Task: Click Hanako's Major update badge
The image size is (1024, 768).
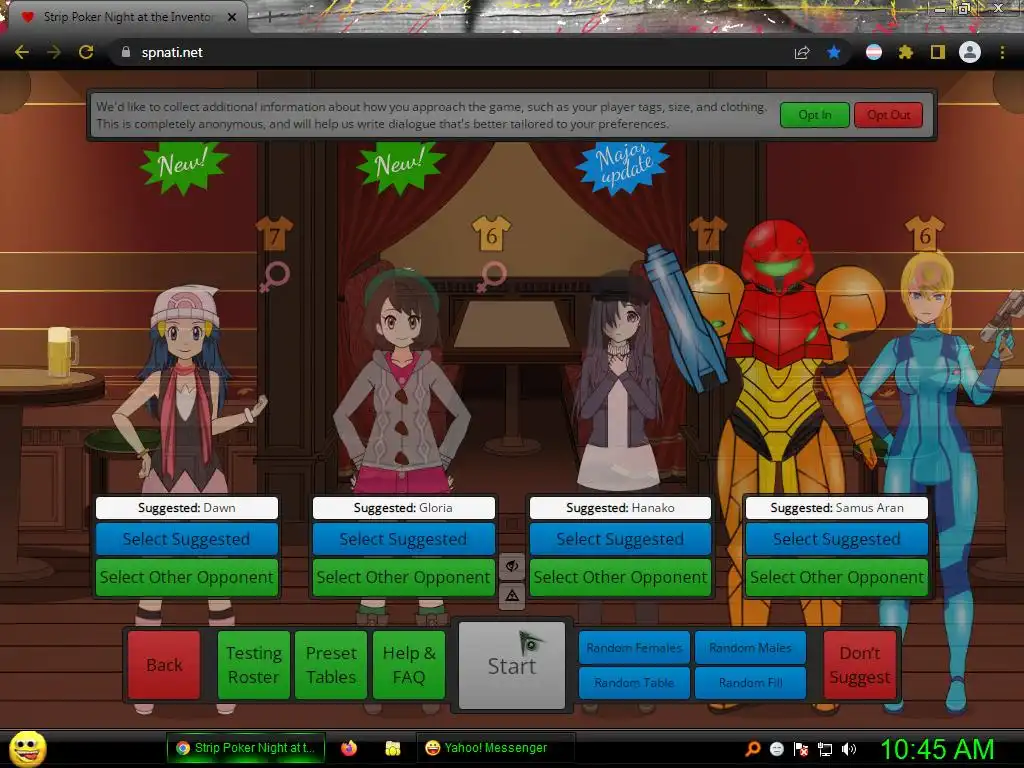Action: click(622, 167)
